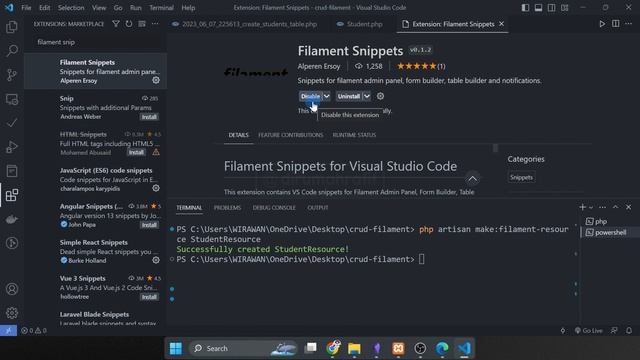Open Run and Debug view
Viewport: 640px width, 360px height.
[x=12, y=147]
